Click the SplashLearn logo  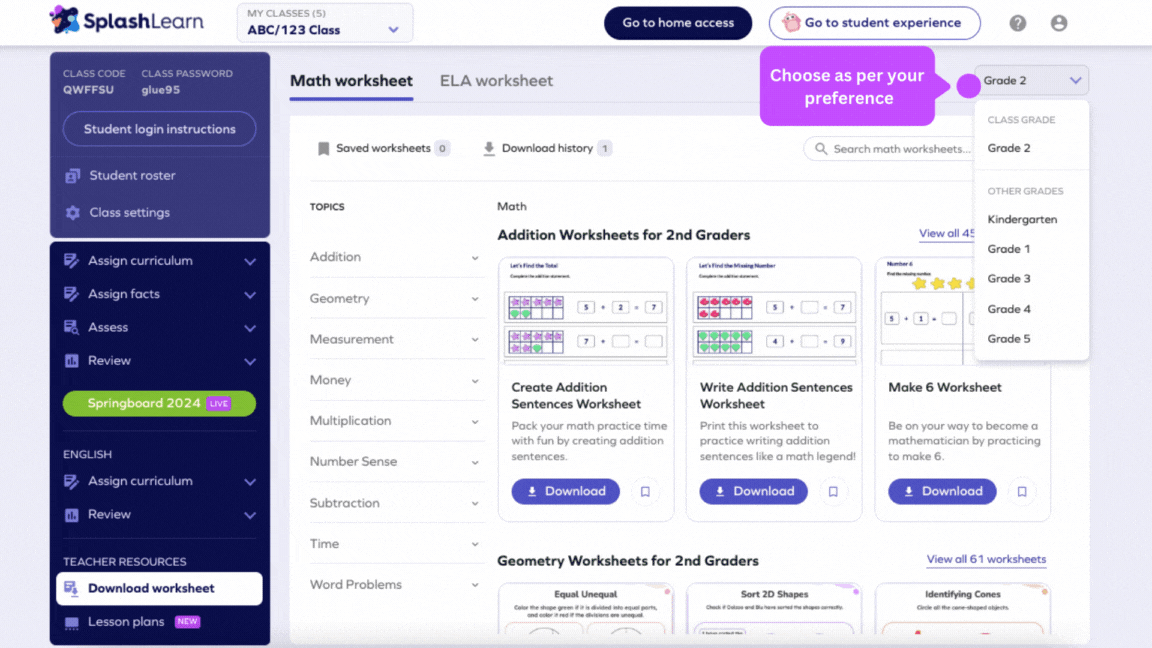pyautogui.click(x=126, y=21)
